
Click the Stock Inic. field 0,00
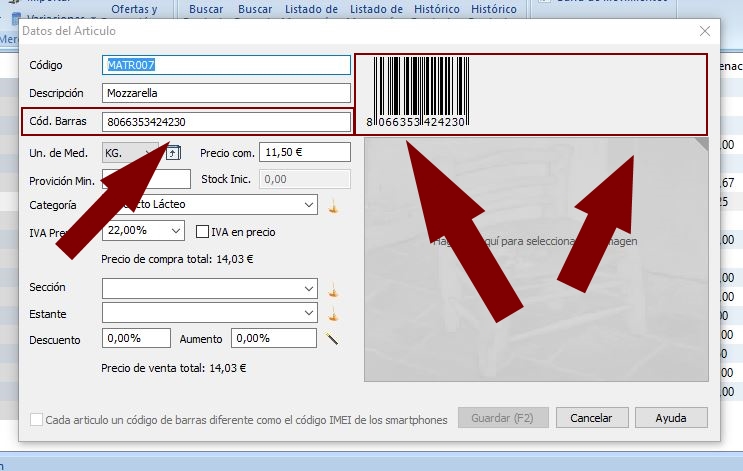(305, 179)
